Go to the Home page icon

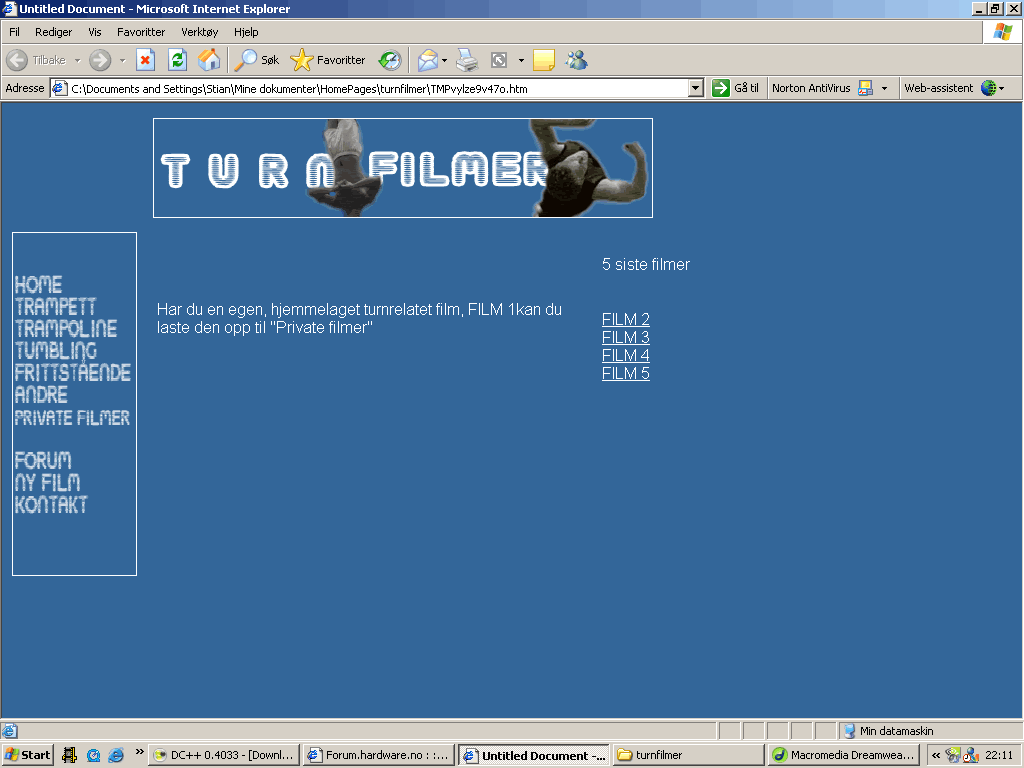(209, 60)
